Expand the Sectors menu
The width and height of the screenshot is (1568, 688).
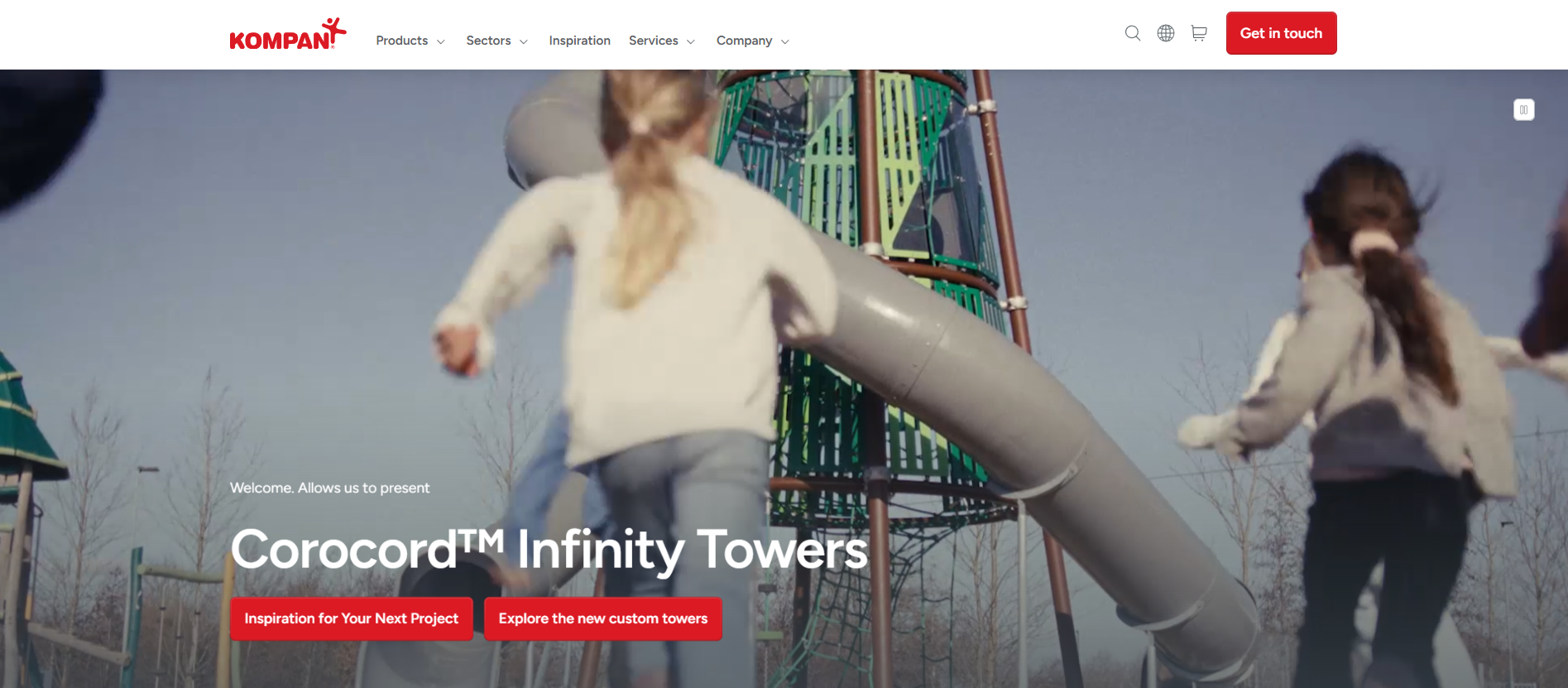(x=496, y=41)
